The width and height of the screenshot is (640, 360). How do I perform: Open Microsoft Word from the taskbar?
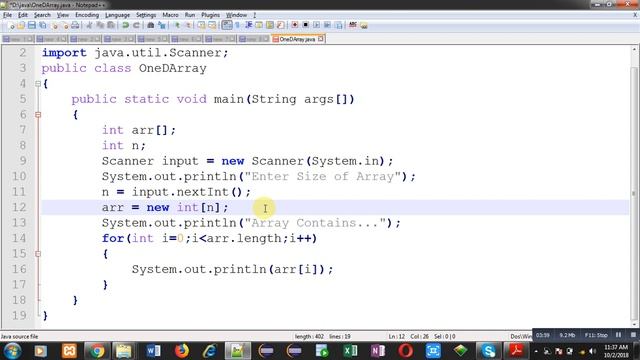click(x=153, y=351)
